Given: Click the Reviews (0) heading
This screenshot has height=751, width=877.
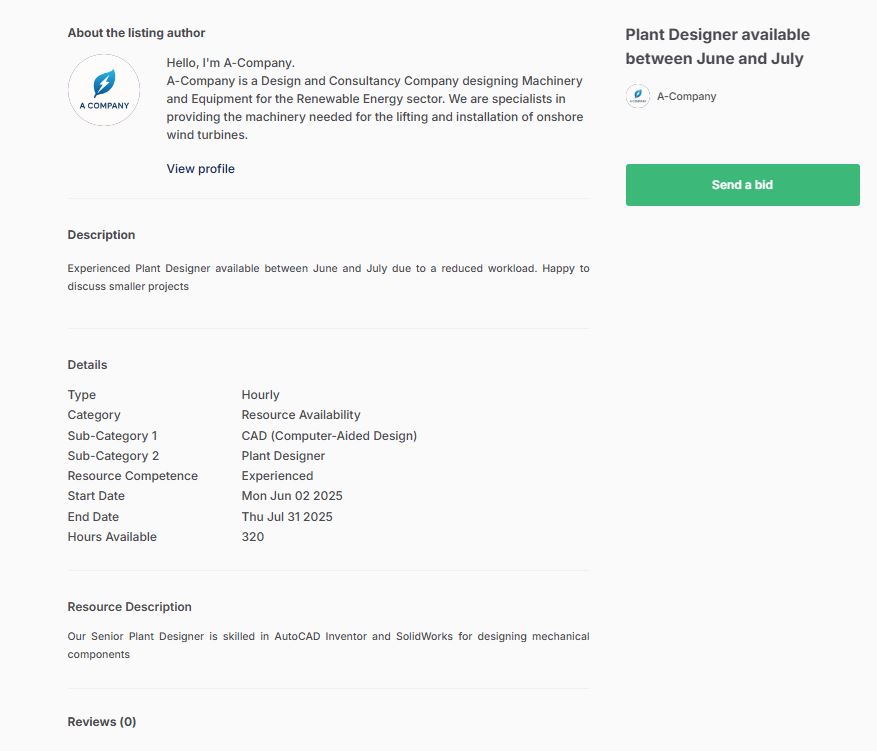Looking at the screenshot, I should pos(102,722).
